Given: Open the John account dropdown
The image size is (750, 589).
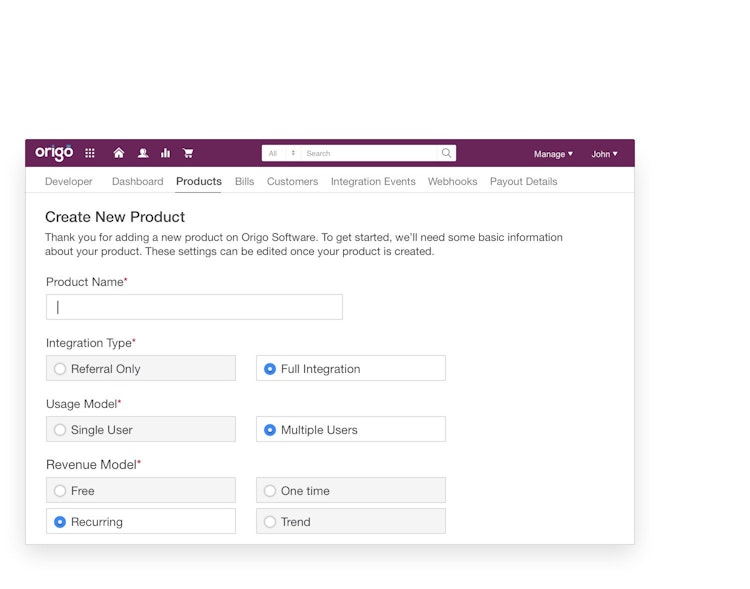Looking at the screenshot, I should (x=604, y=154).
